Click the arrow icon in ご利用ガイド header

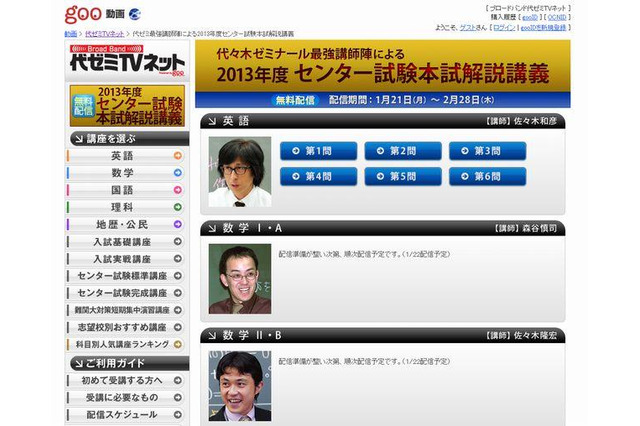pyautogui.click(x=78, y=364)
